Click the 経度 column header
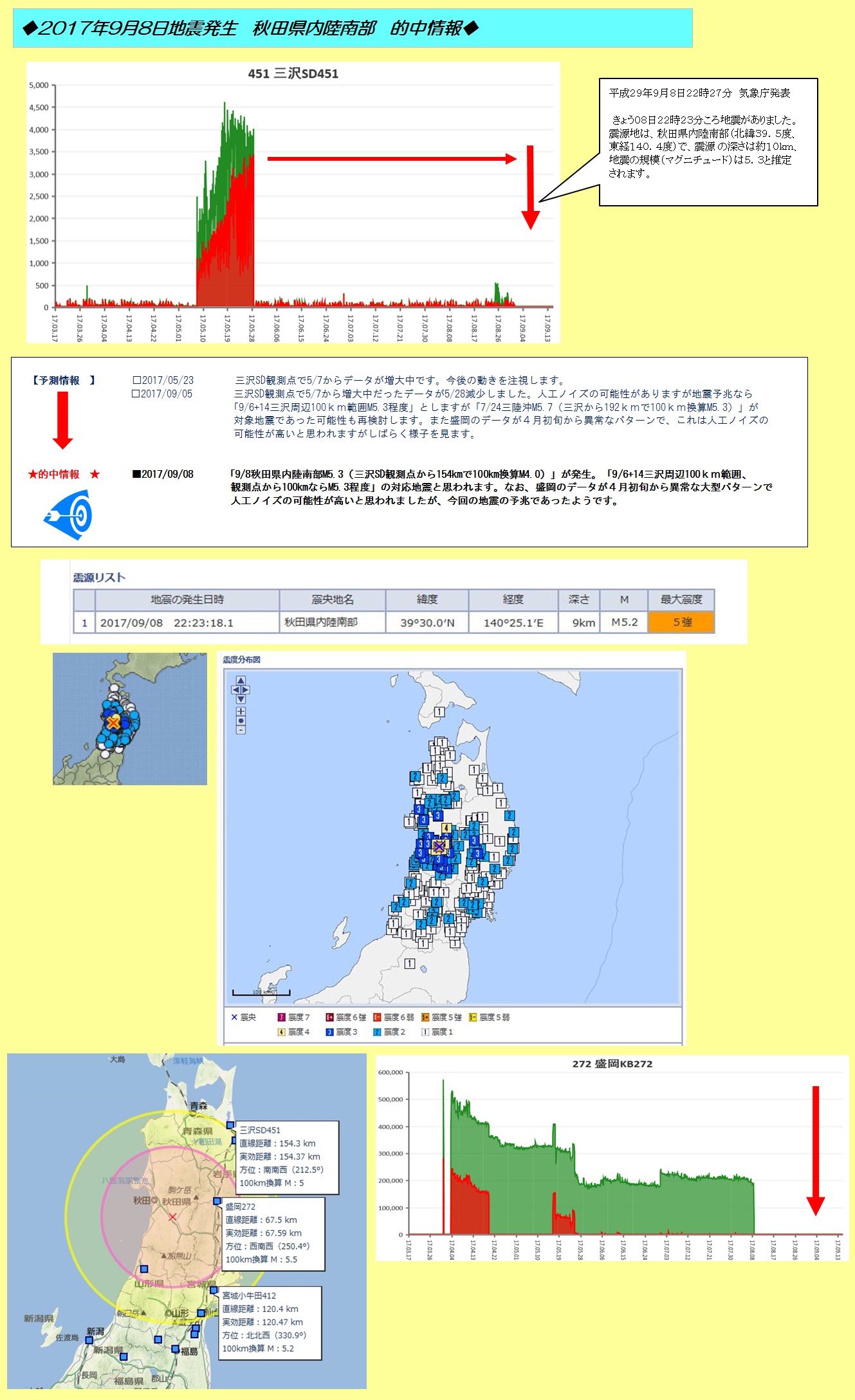 pos(513,600)
